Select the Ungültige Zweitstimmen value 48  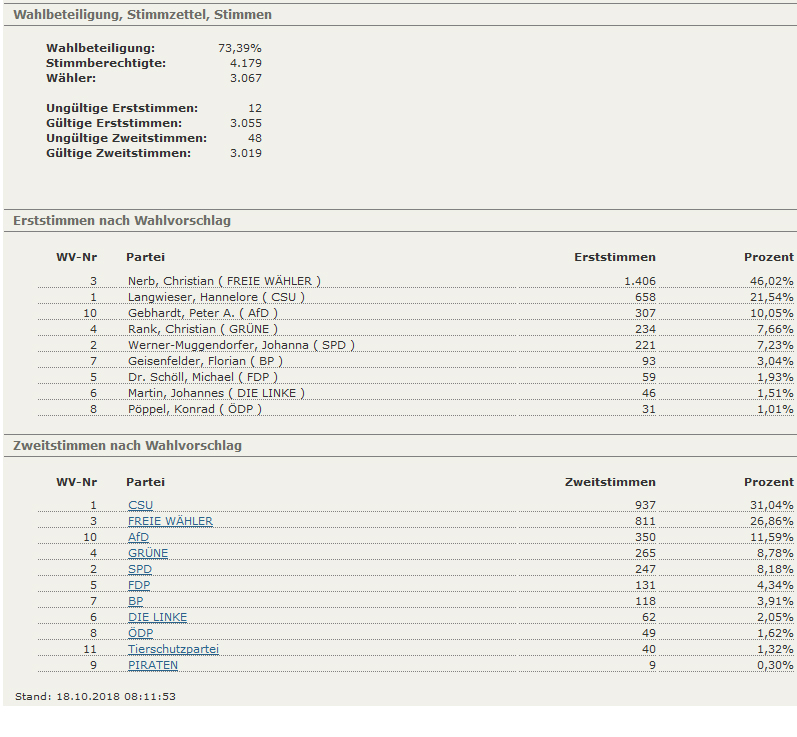(x=255, y=138)
